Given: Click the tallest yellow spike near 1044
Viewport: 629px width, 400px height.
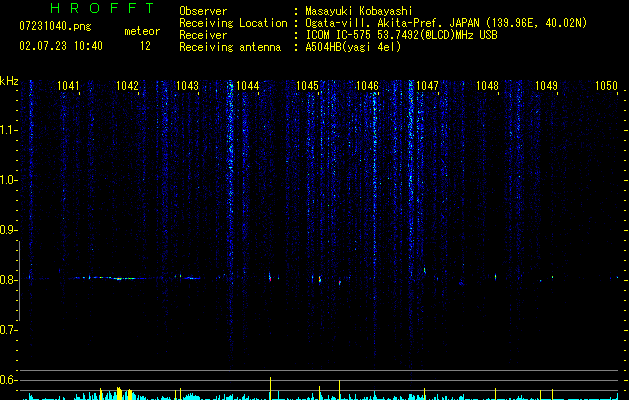Looking at the screenshot, I should 270,388.
